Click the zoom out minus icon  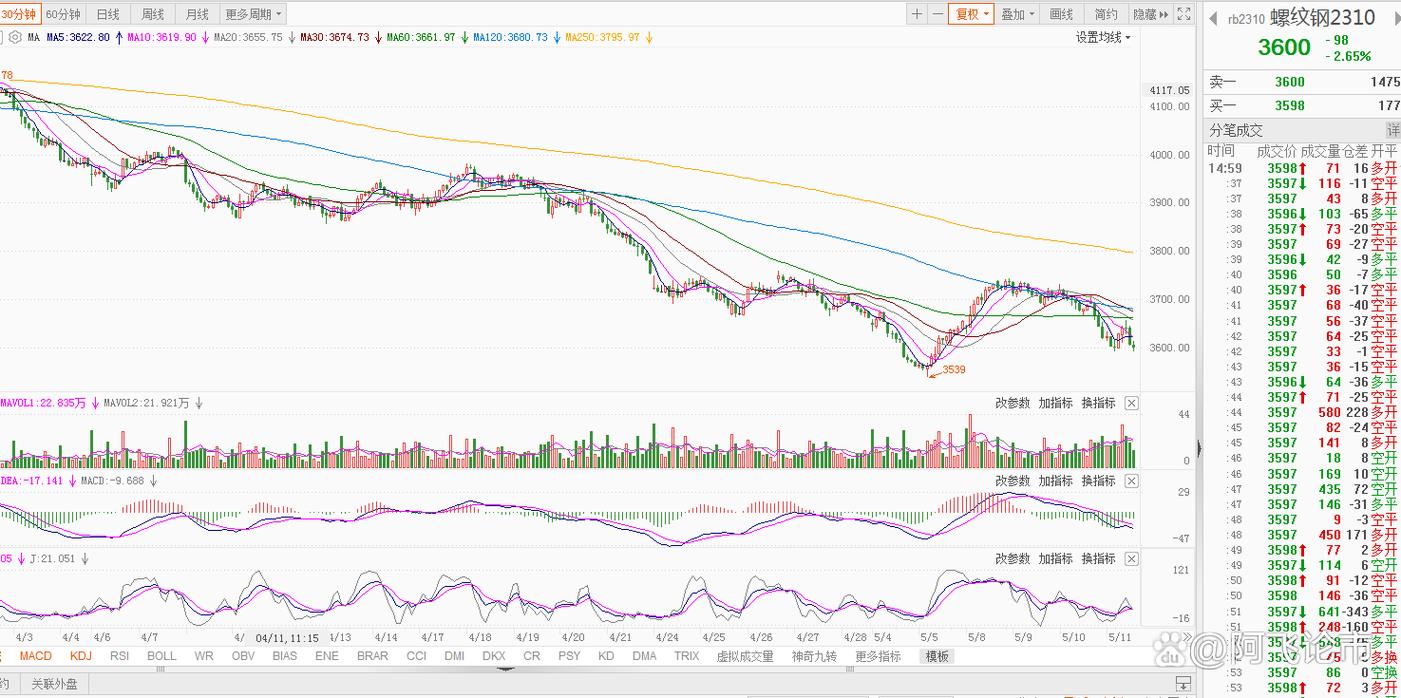[x=937, y=14]
